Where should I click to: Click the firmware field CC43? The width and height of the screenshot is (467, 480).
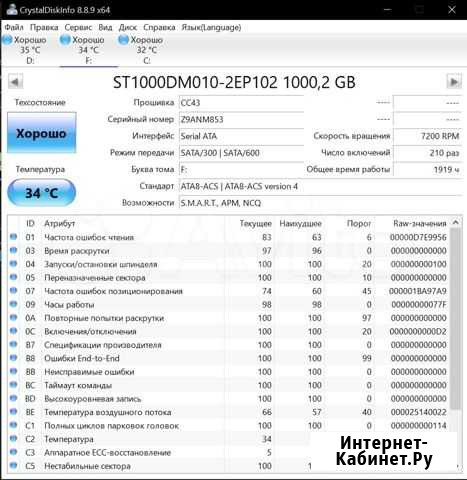pos(242,103)
